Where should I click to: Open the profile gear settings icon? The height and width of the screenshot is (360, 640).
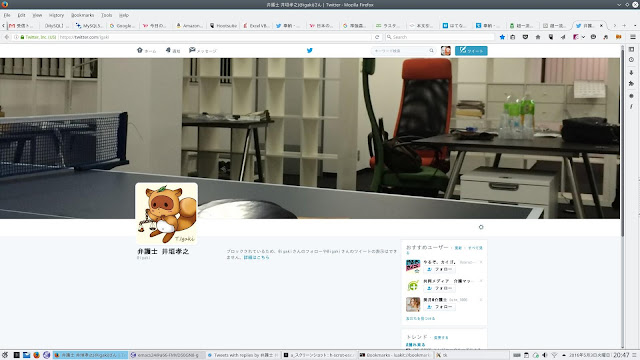click(481, 227)
